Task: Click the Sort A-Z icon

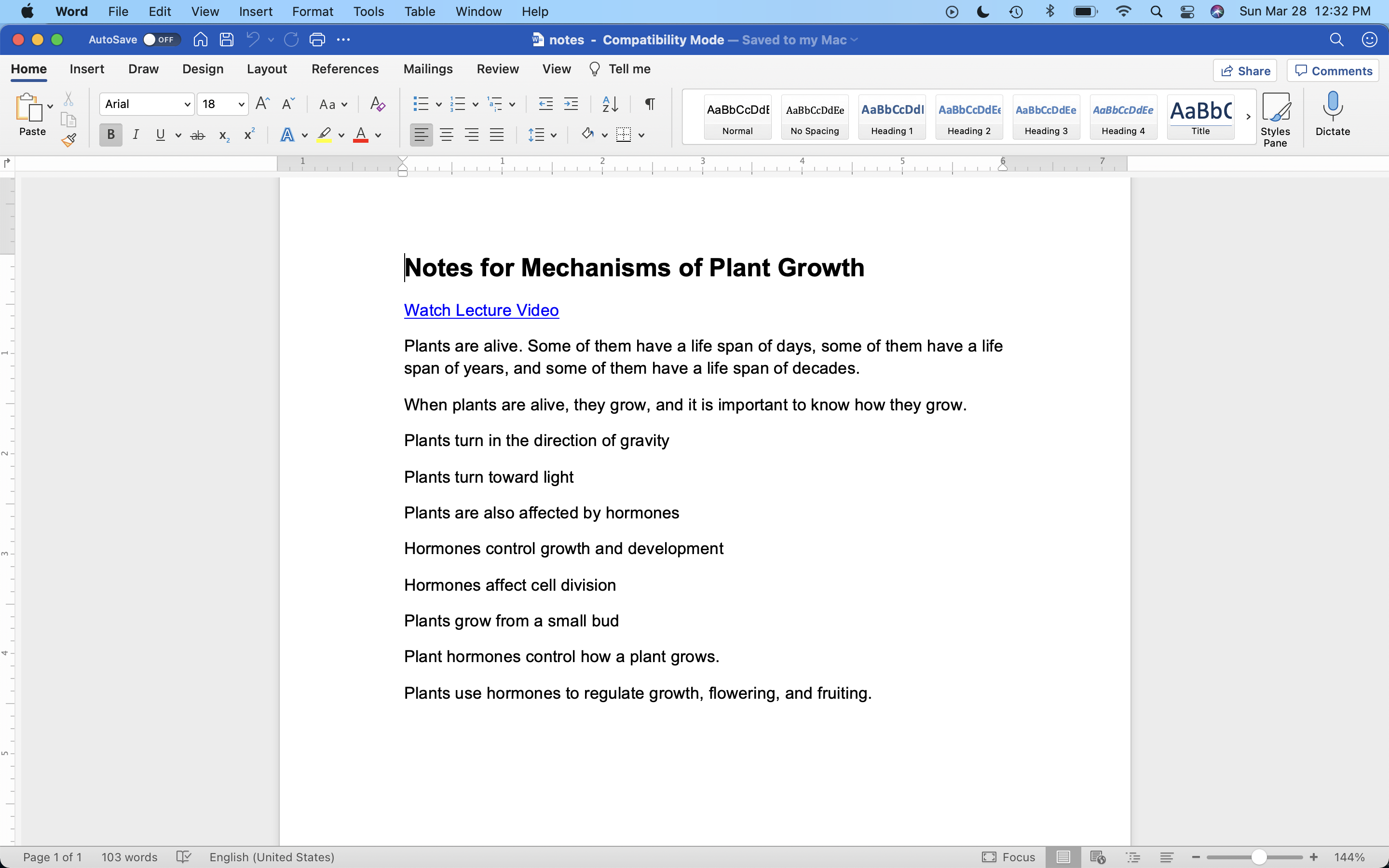Action: pyautogui.click(x=610, y=104)
